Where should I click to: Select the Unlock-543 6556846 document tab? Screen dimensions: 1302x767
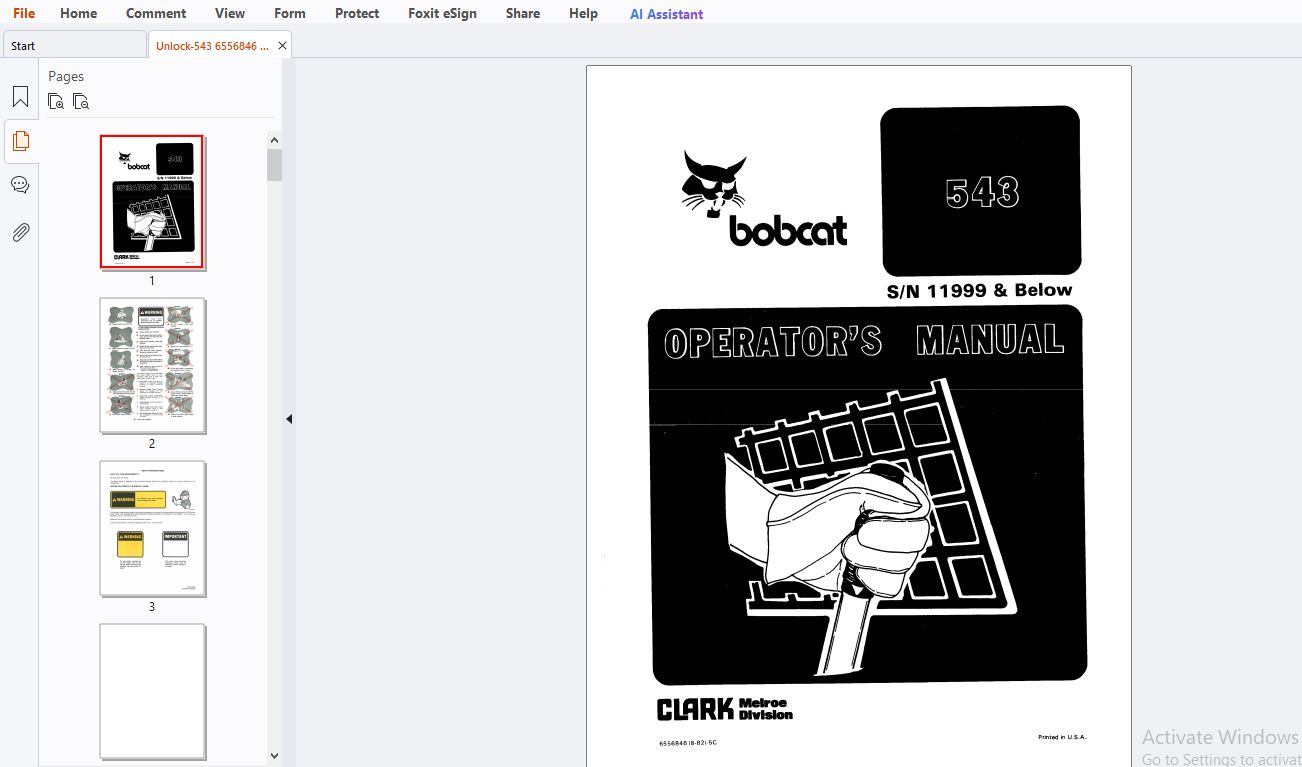[212, 45]
